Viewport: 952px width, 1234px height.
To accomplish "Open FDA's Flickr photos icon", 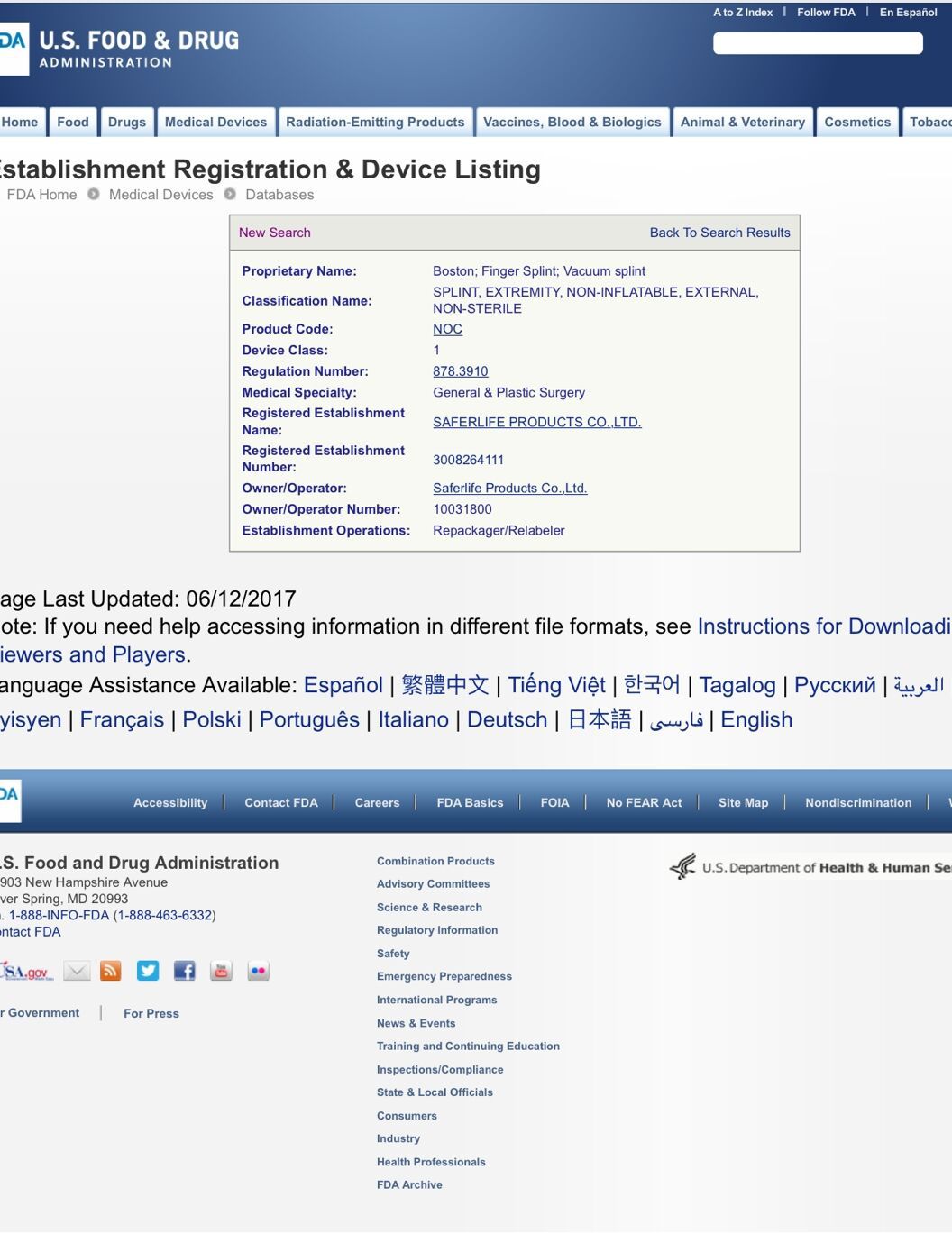I will (259, 971).
